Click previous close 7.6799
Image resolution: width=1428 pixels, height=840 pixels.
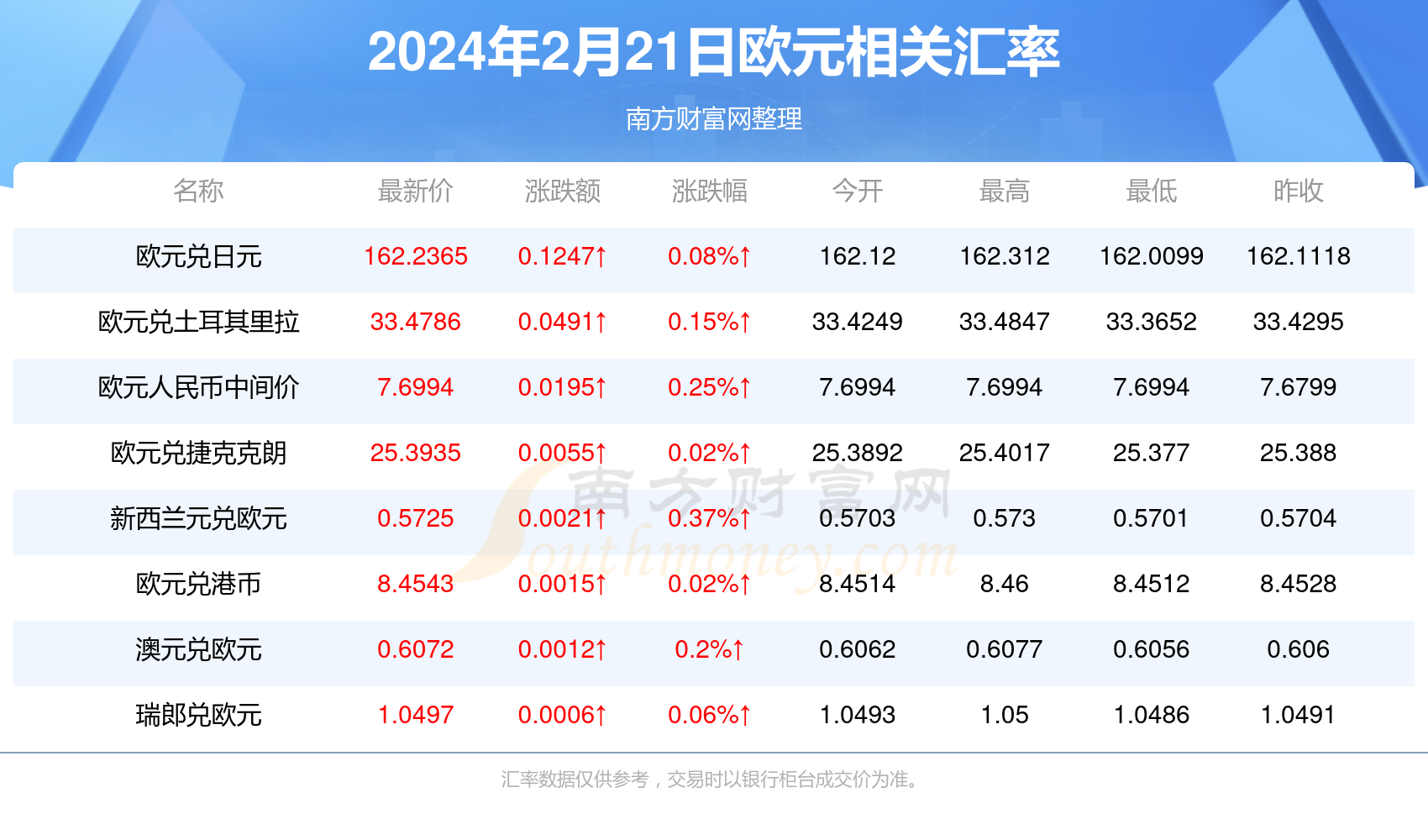tap(1299, 387)
